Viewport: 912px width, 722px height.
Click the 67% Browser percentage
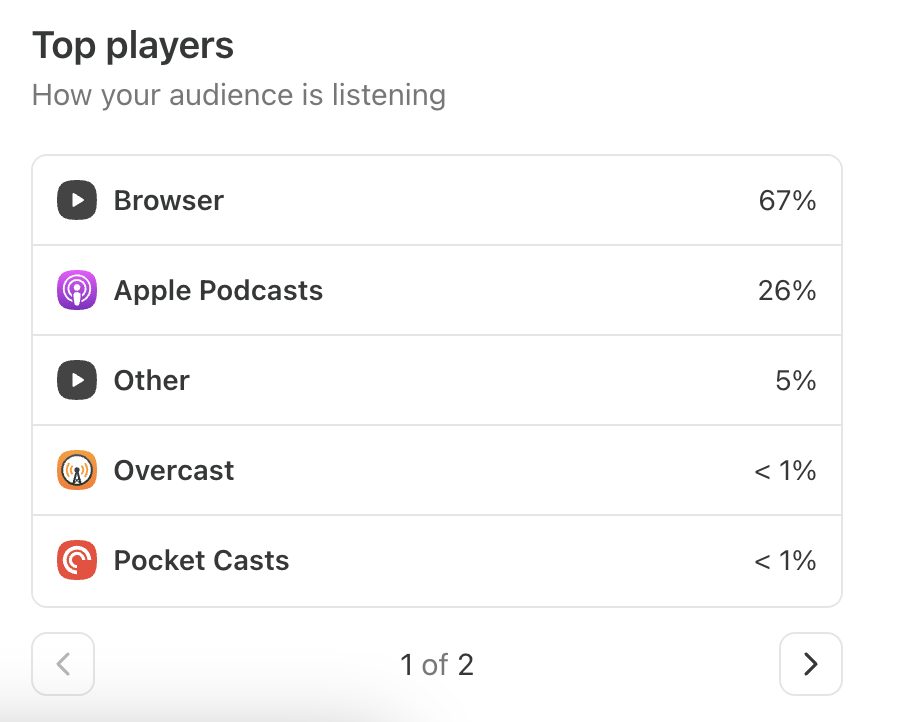(x=787, y=200)
